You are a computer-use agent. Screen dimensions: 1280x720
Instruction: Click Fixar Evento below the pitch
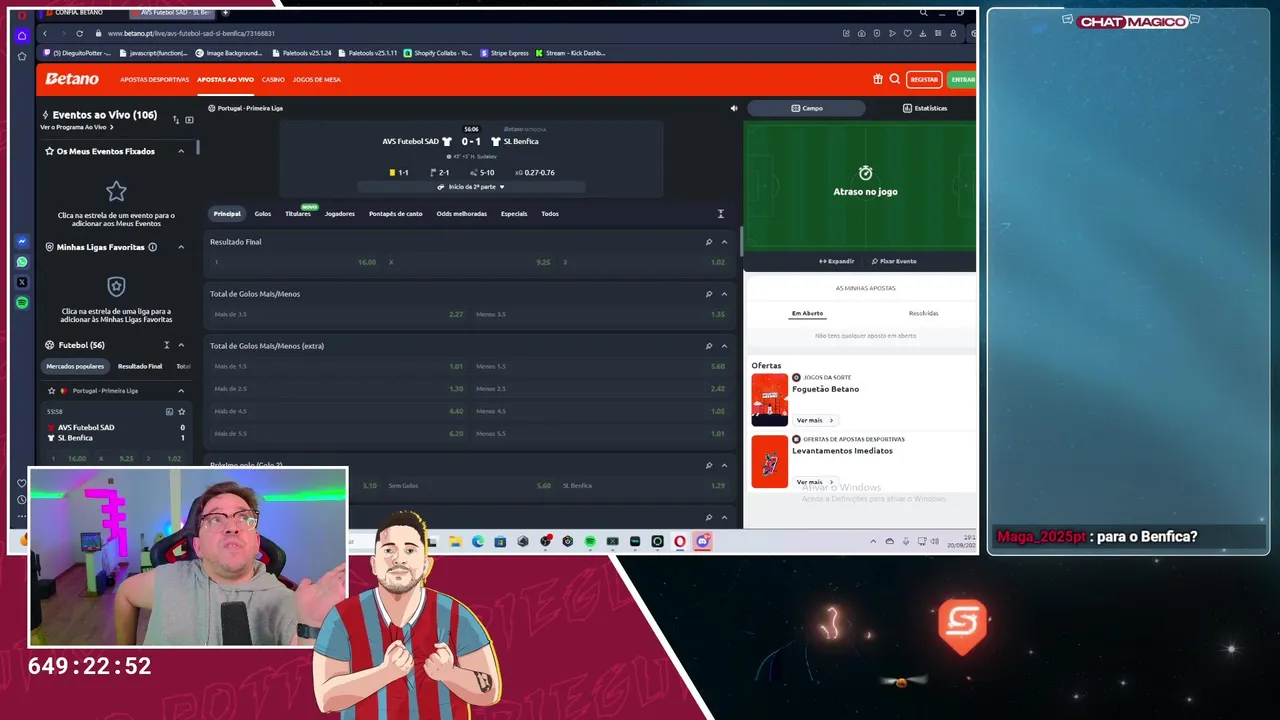(x=894, y=261)
